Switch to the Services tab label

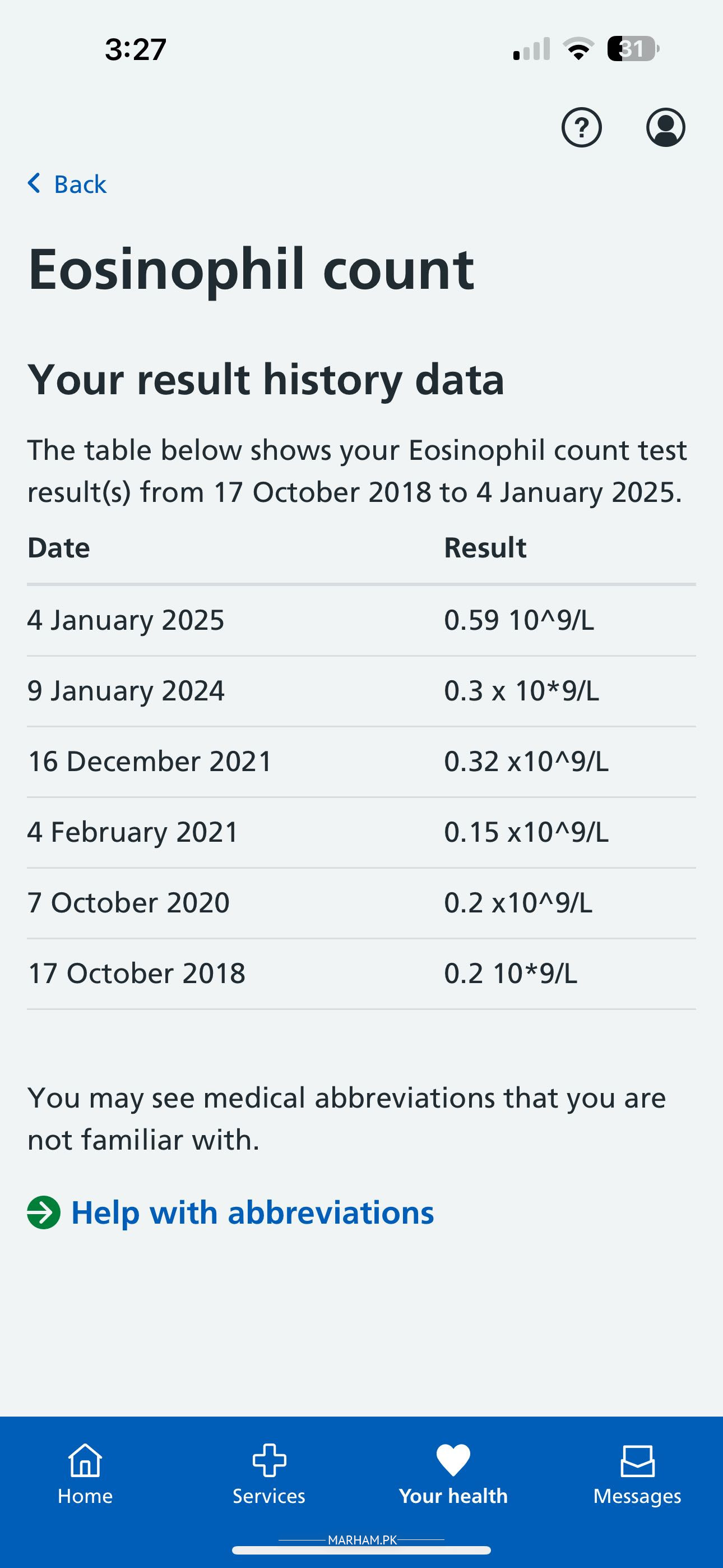click(x=269, y=1496)
